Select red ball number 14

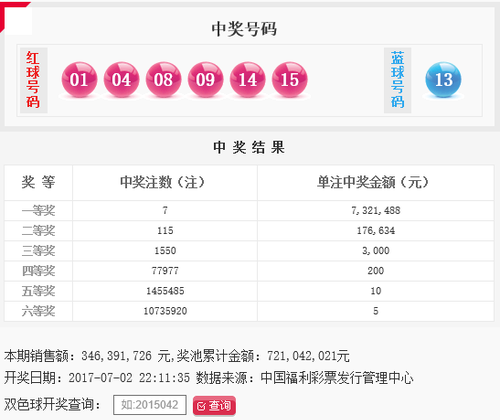pyautogui.click(x=247, y=79)
